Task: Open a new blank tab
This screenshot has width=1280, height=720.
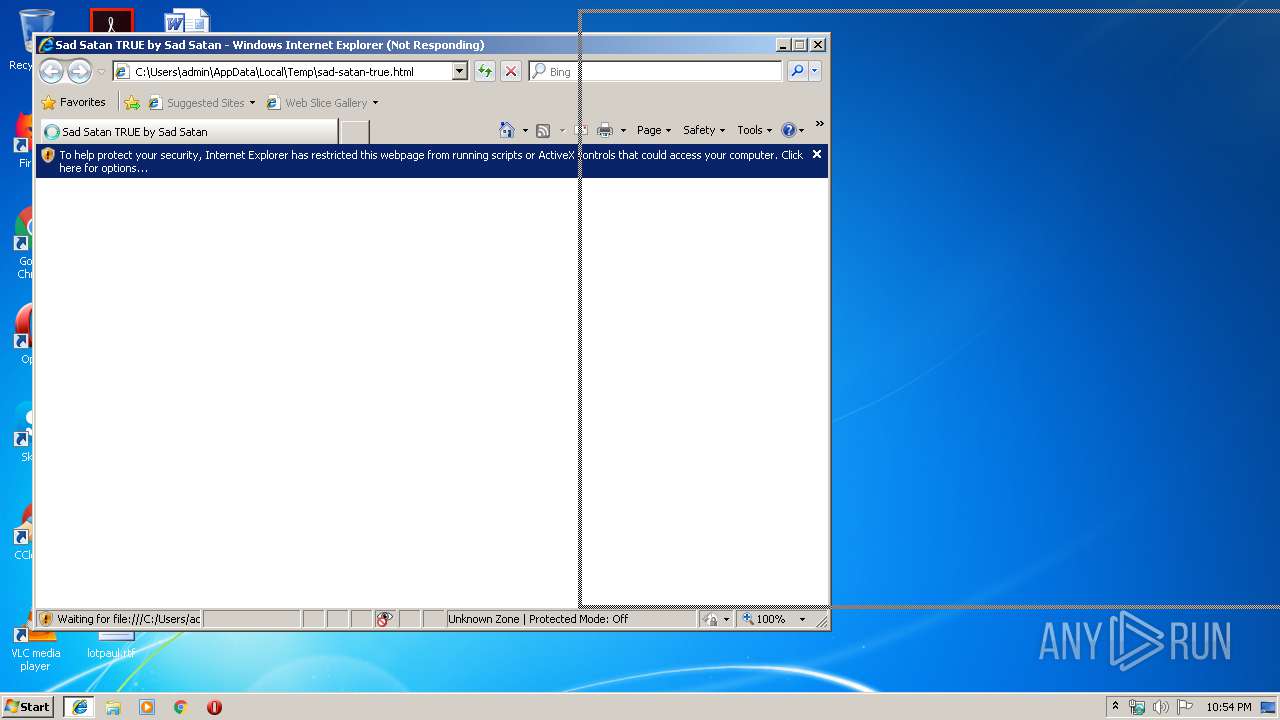Action: [x=355, y=132]
